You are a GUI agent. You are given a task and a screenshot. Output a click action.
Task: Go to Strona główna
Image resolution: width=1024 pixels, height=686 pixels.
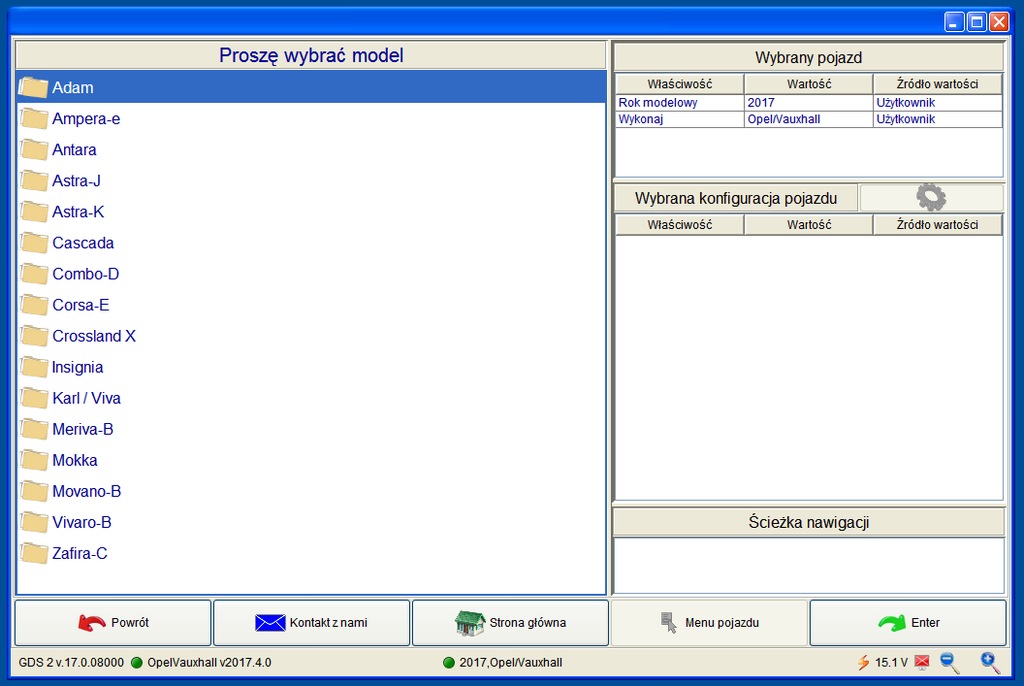pyautogui.click(x=510, y=623)
